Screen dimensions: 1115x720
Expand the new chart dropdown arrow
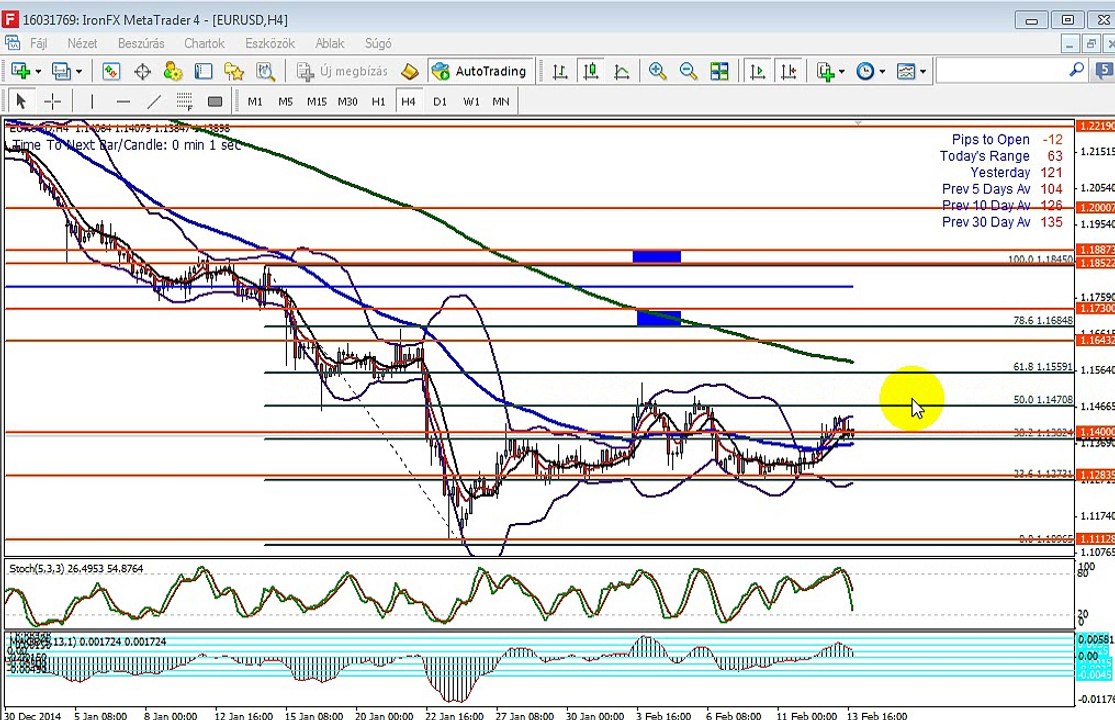click(38, 71)
